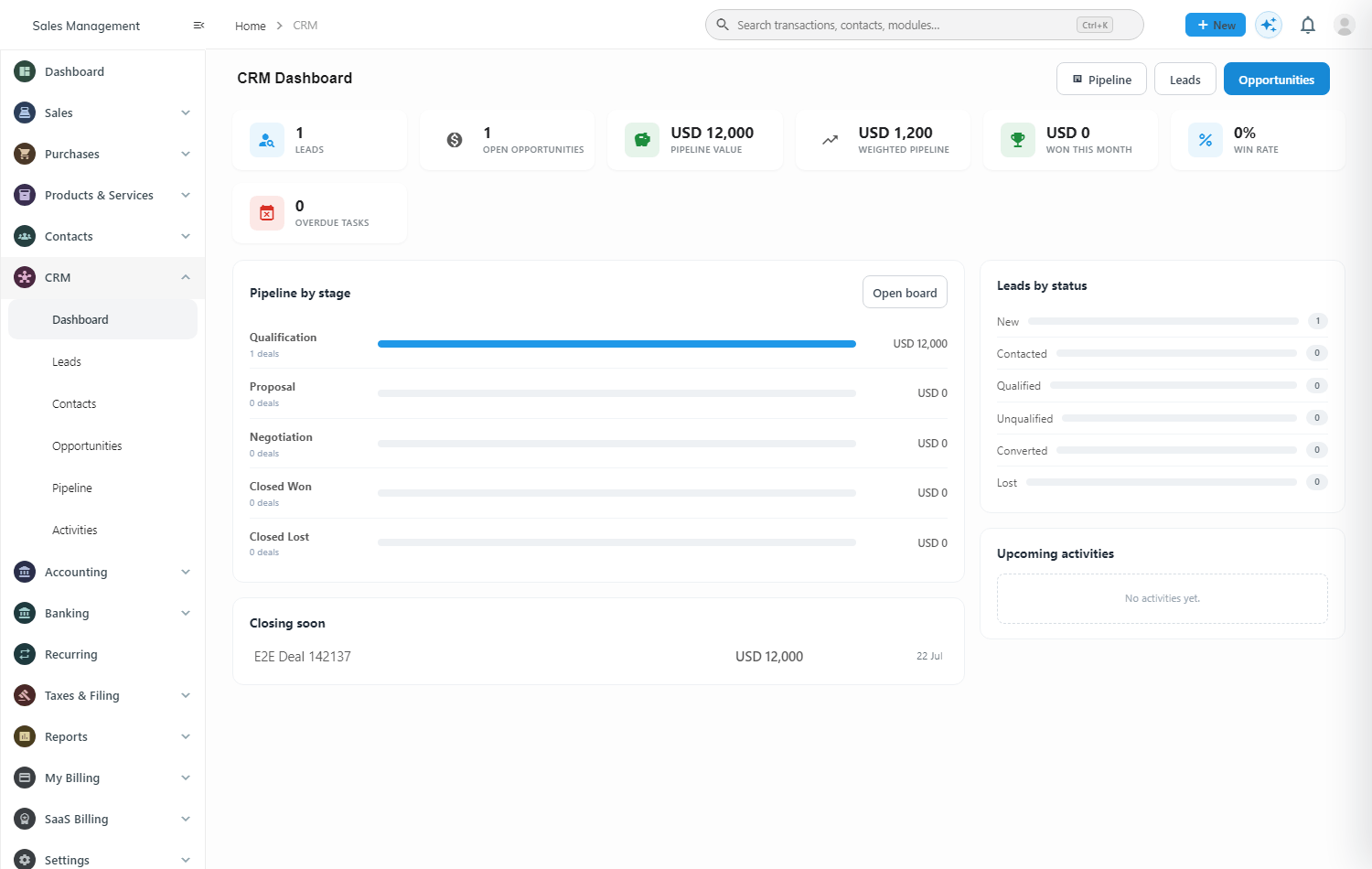The image size is (1372, 869).
Task: Click the Open board button
Action: 905,292
